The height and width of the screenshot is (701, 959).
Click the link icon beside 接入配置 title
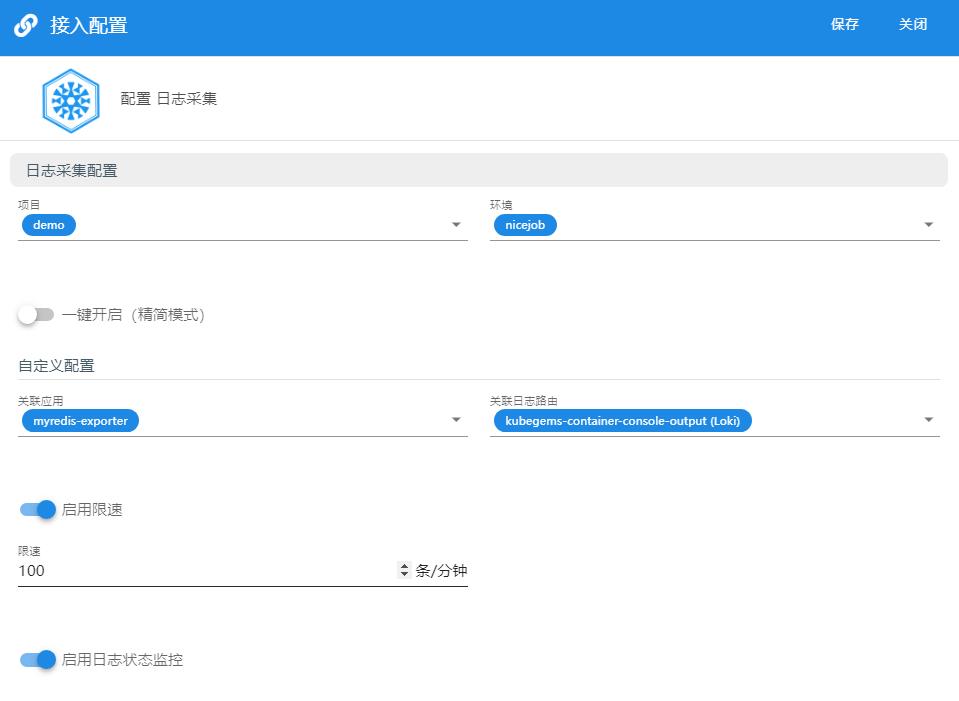26,25
